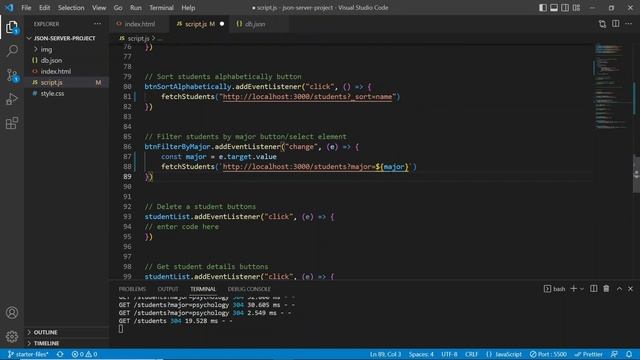Follow the students?_sort=name URL link
The width and height of the screenshot is (640, 360).
pyautogui.click(x=307, y=97)
